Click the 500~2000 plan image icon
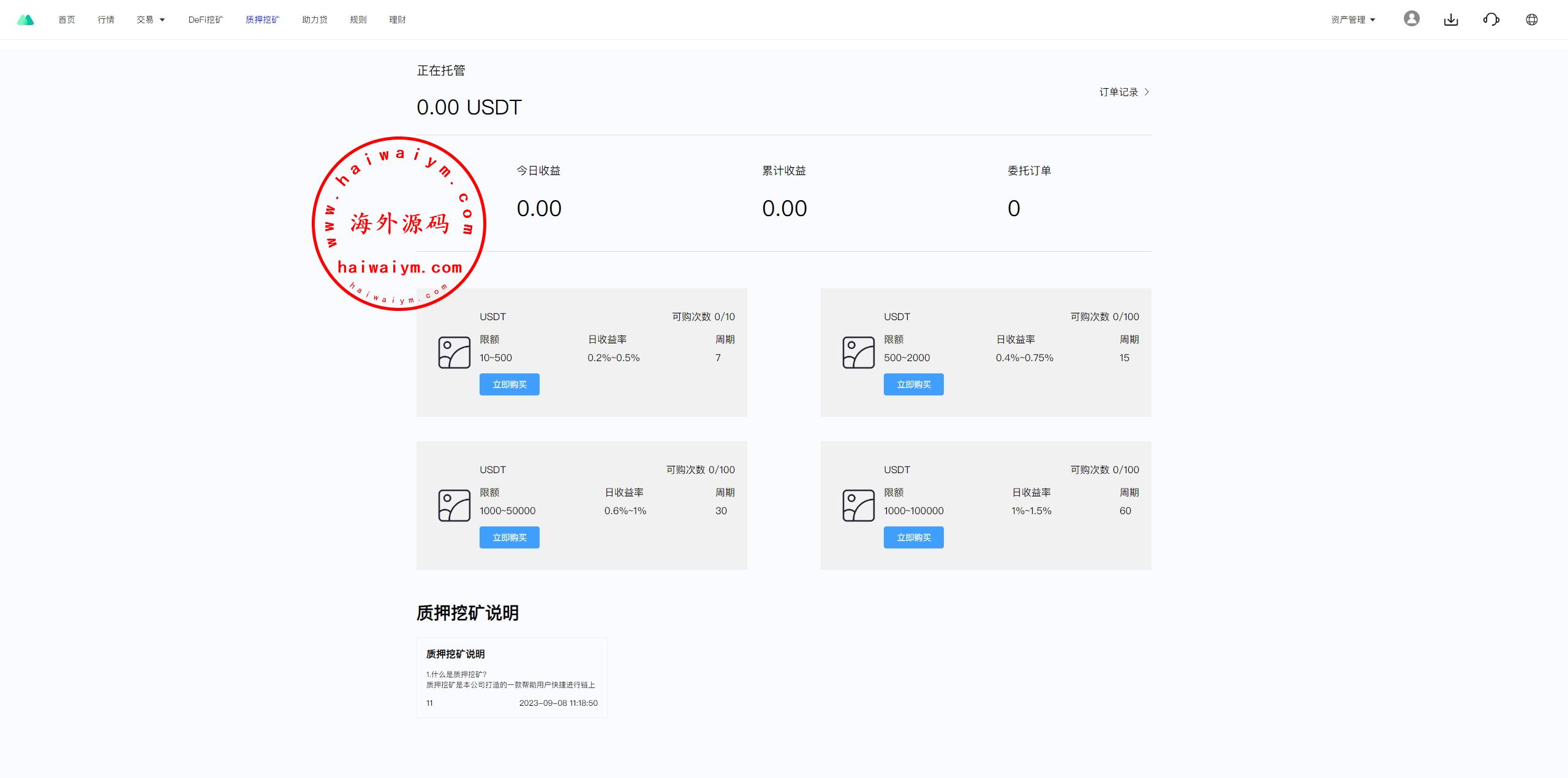Viewport: 1568px width, 778px height. (858, 353)
